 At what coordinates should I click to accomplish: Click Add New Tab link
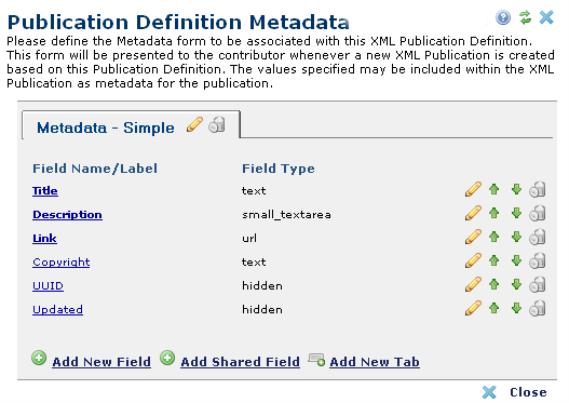click(x=374, y=362)
